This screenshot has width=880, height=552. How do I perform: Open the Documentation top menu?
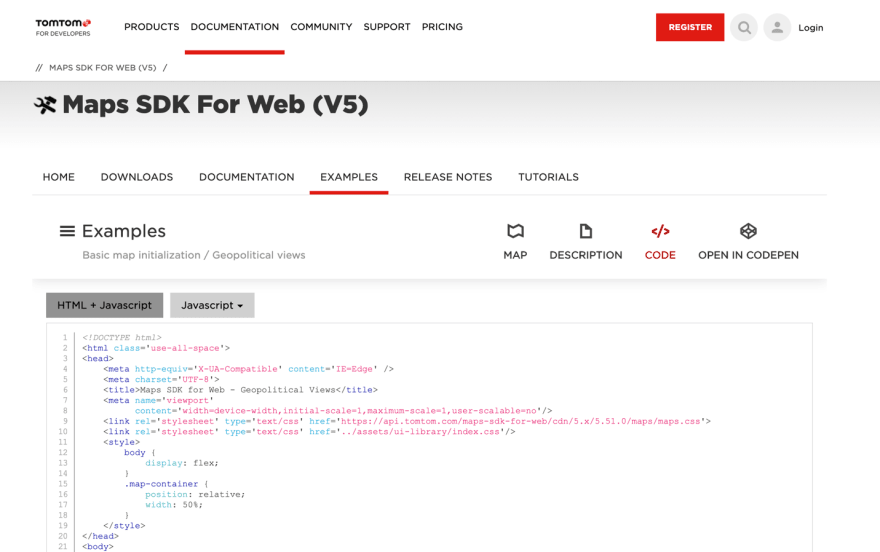coord(235,27)
